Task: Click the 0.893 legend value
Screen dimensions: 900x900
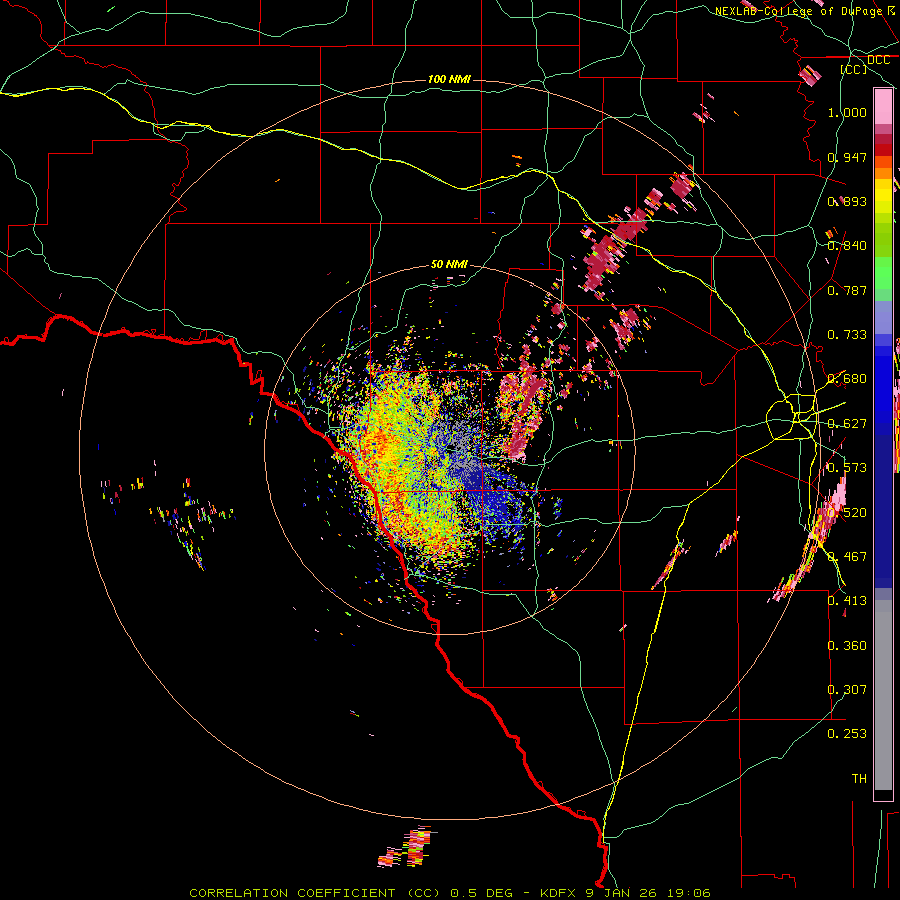Action: (x=847, y=201)
